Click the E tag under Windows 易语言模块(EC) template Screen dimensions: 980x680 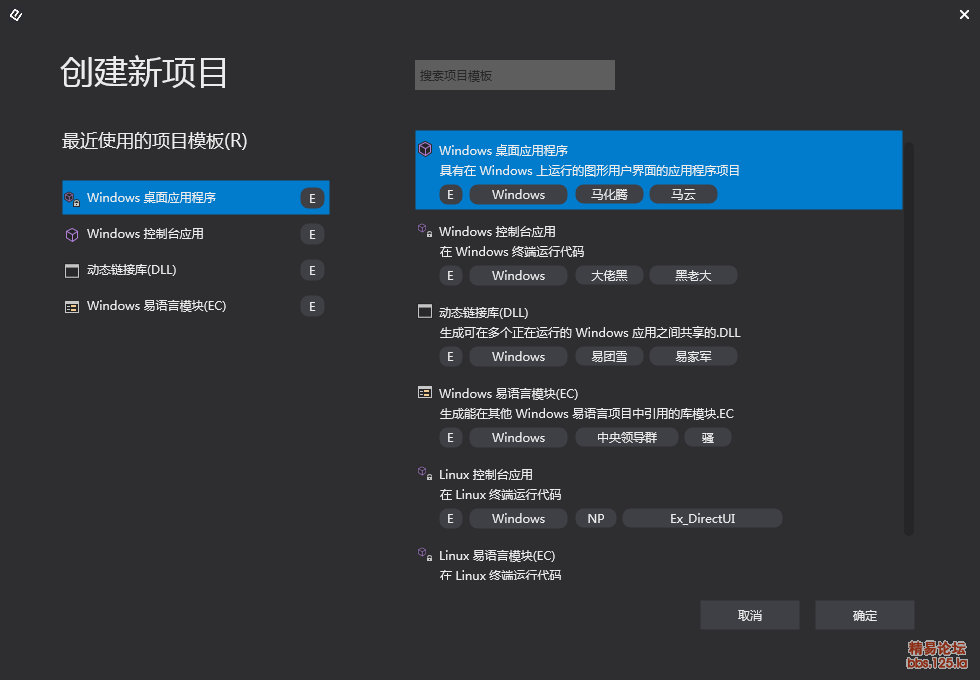[451, 438]
